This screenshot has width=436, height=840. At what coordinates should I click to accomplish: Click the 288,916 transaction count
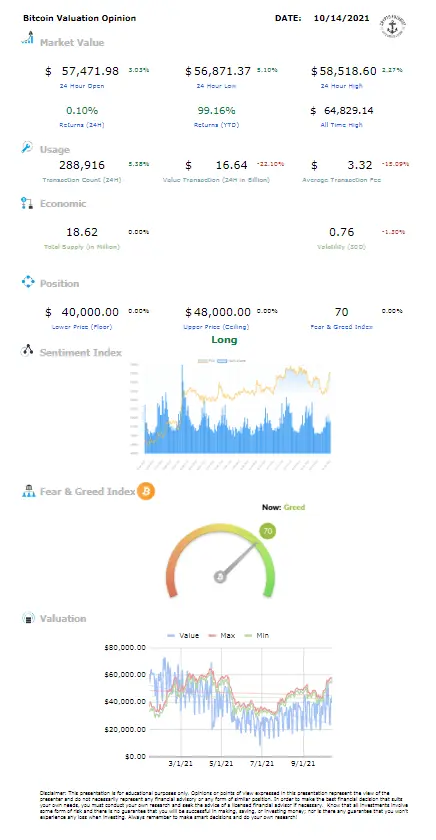[82, 165]
